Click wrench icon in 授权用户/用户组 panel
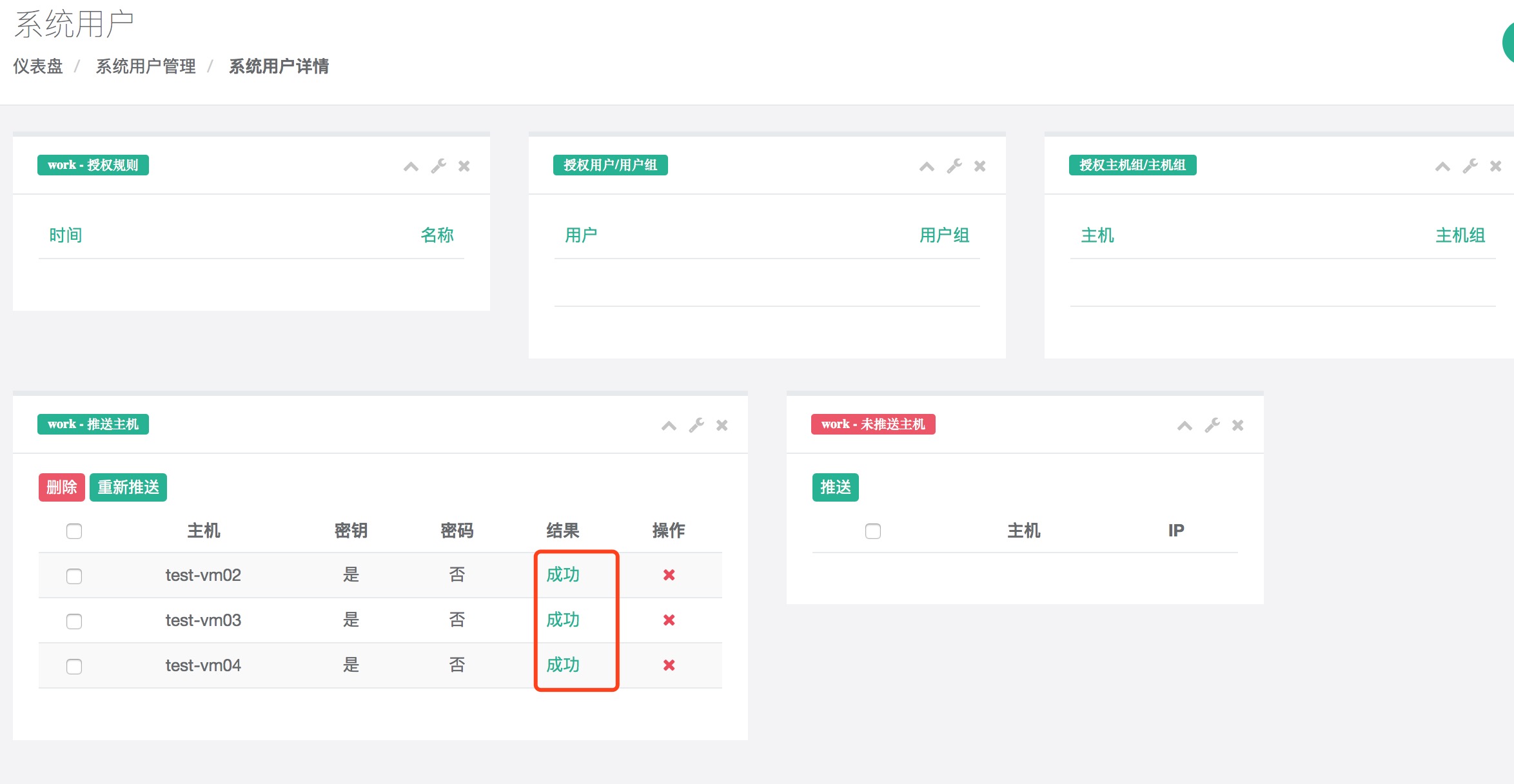This screenshot has height=784, width=1514. point(954,166)
